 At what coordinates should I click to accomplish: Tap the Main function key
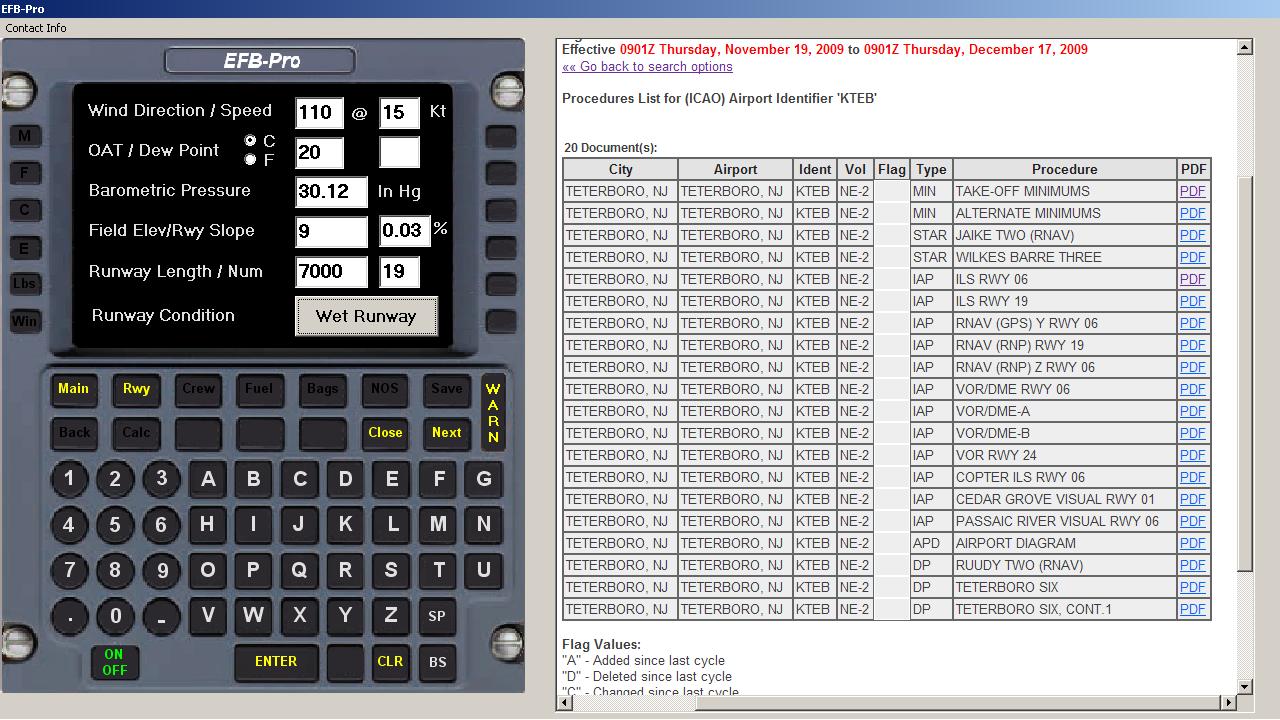(74, 389)
